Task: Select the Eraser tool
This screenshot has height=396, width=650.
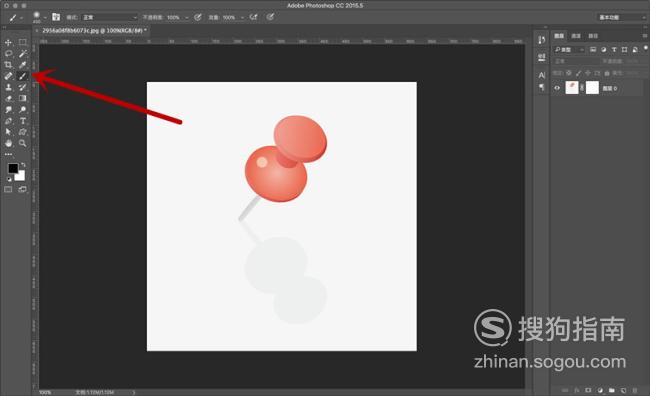Action: click(8, 98)
